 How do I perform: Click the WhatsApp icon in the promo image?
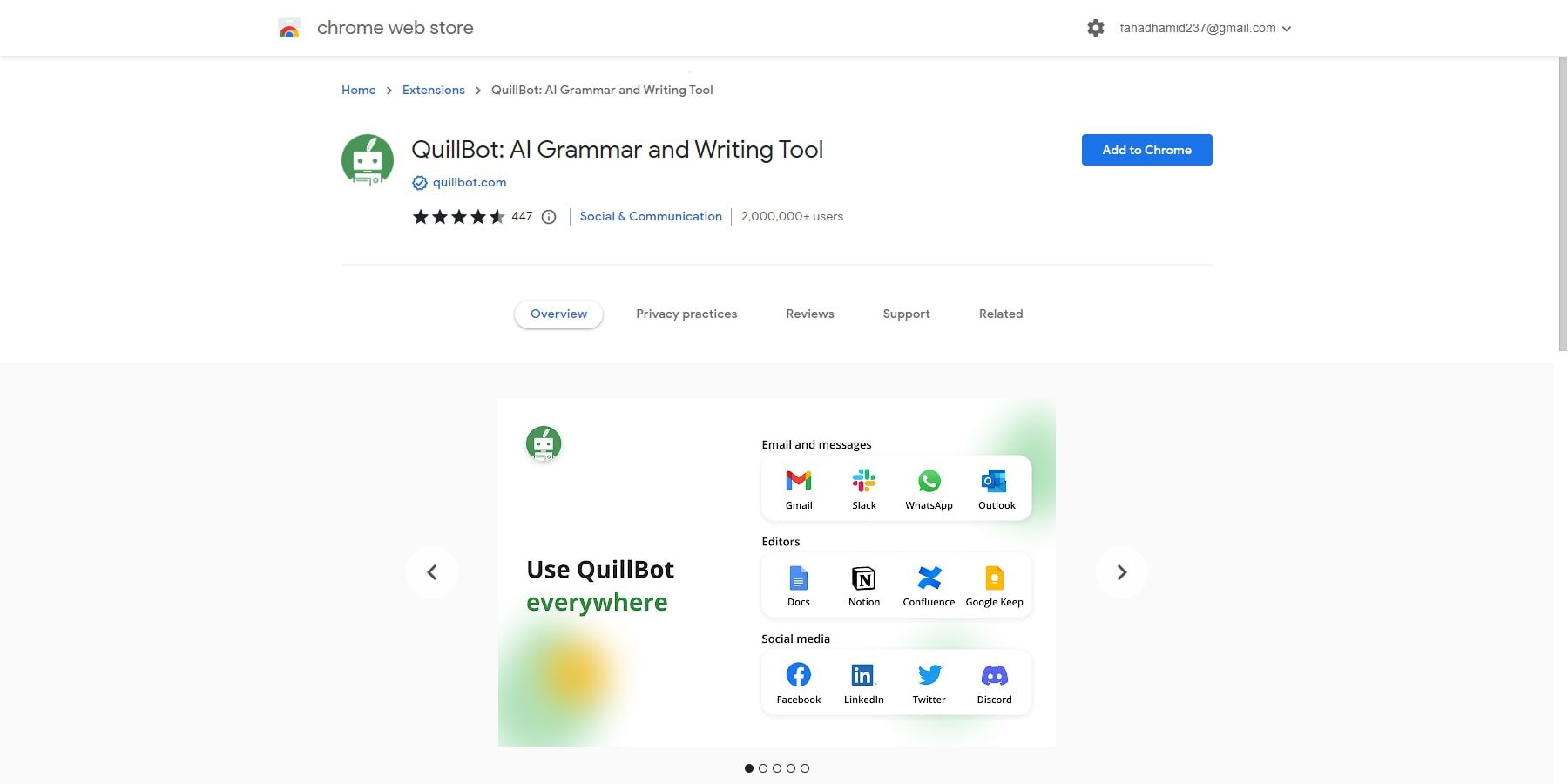[x=929, y=480]
